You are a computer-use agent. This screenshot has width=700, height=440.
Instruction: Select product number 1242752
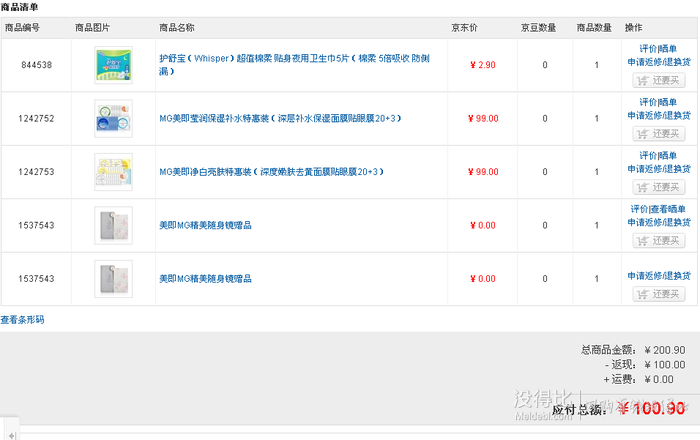click(36, 119)
